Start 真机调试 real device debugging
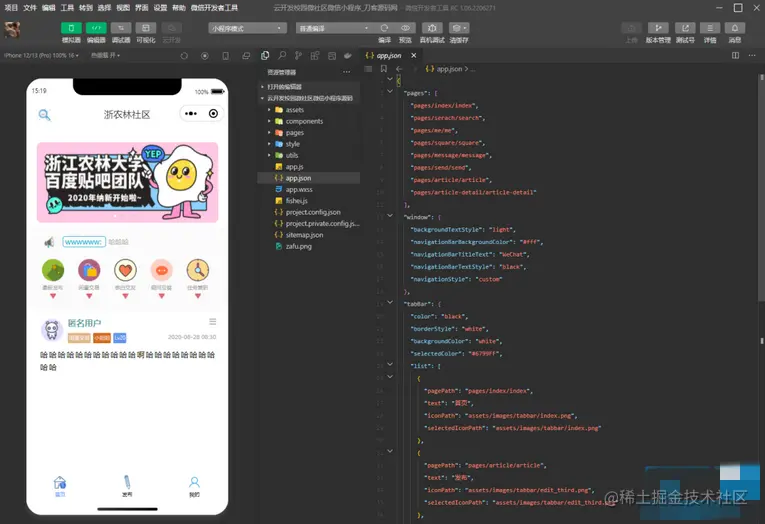The image size is (765, 524). [432, 28]
